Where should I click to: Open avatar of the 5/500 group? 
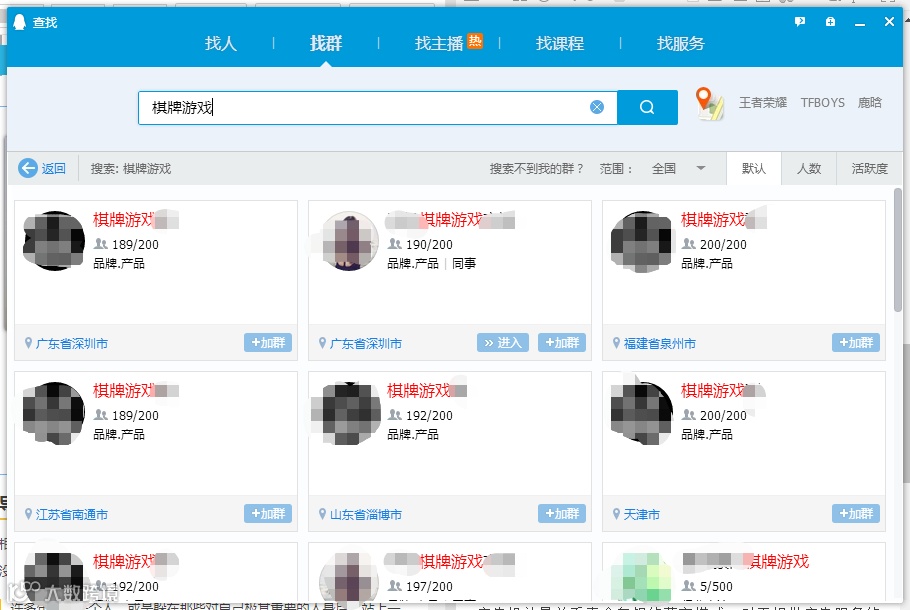[641, 577]
